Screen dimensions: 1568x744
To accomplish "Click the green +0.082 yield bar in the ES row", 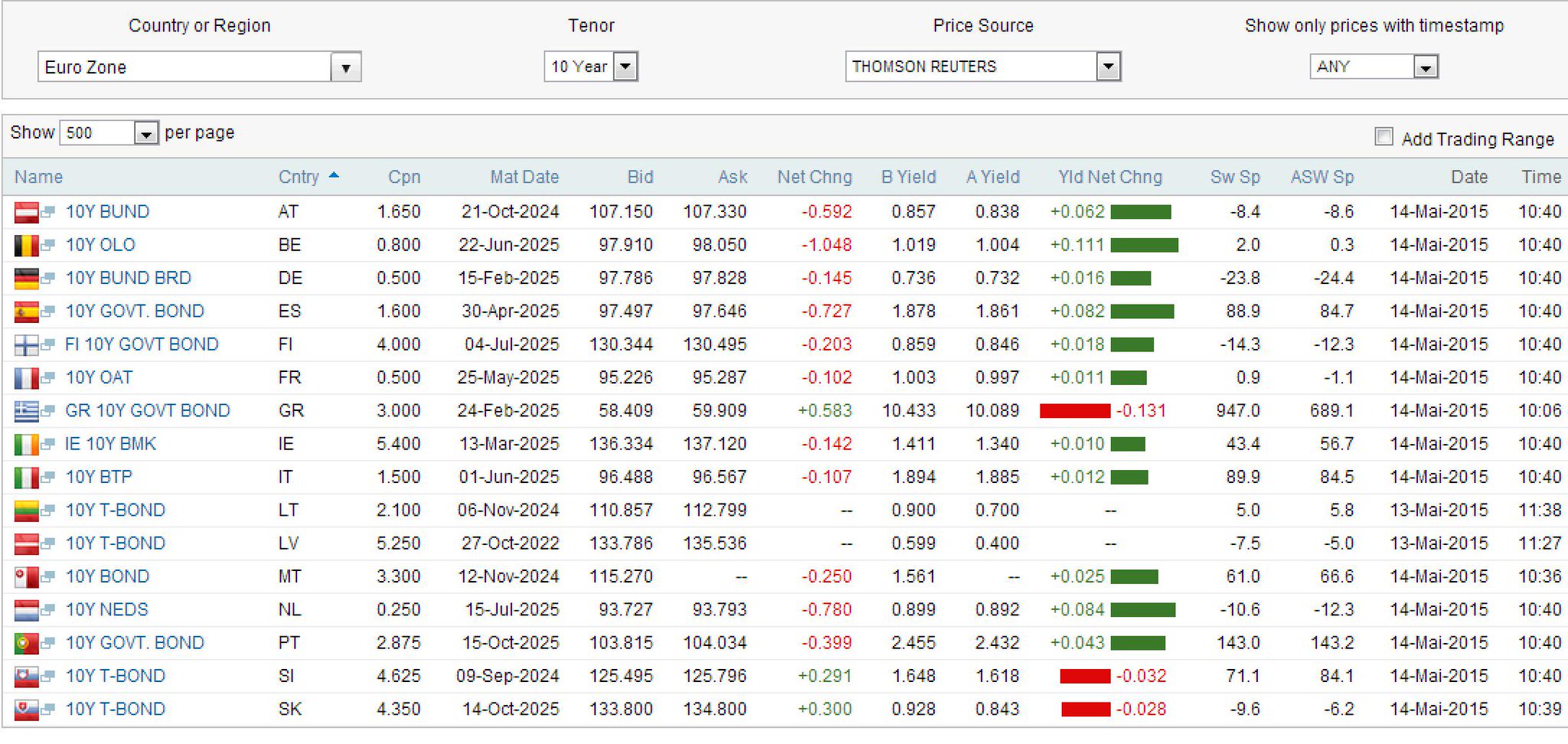I will 1142,312.
